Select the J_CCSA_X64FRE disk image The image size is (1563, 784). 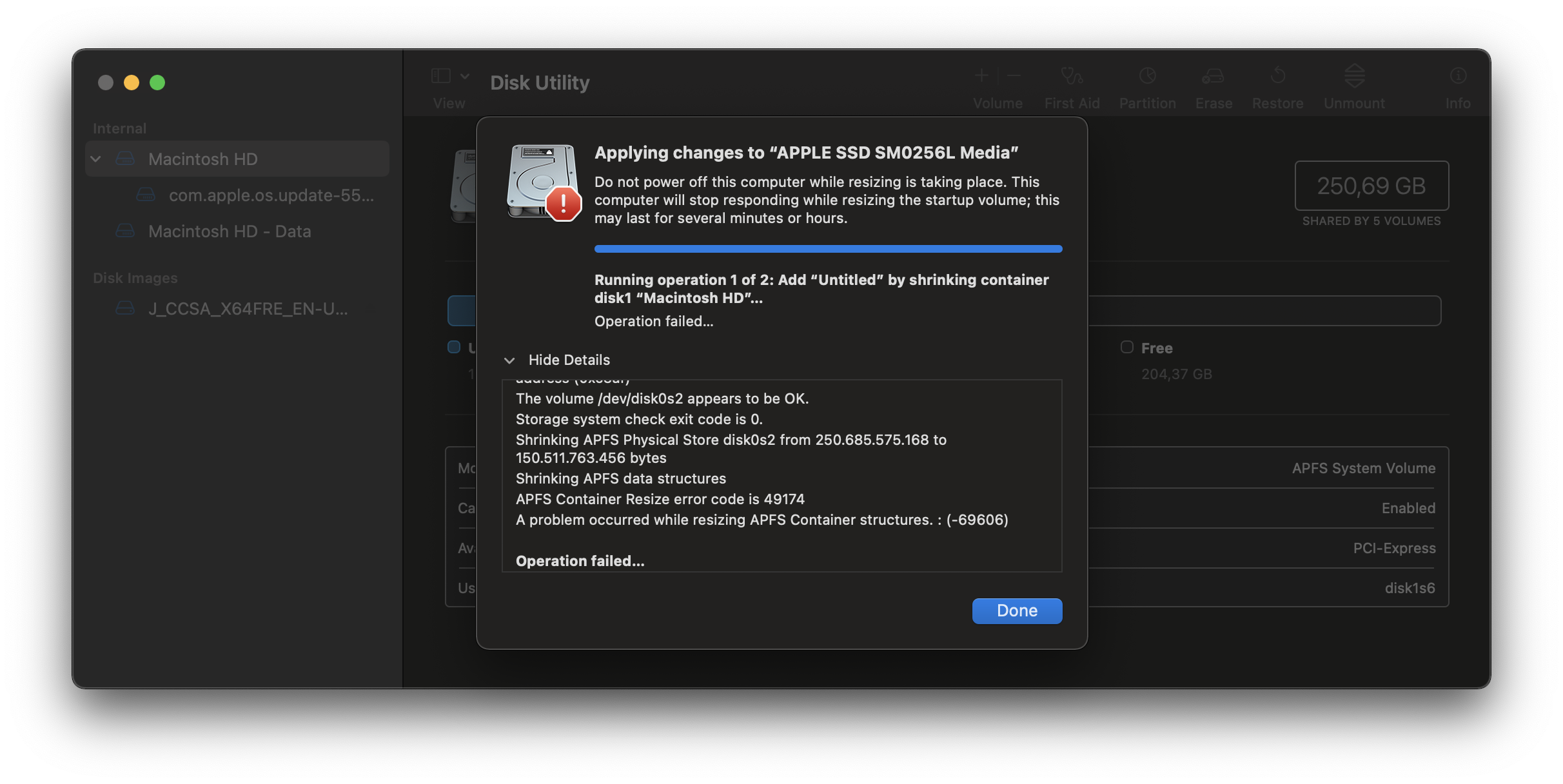(x=248, y=309)
